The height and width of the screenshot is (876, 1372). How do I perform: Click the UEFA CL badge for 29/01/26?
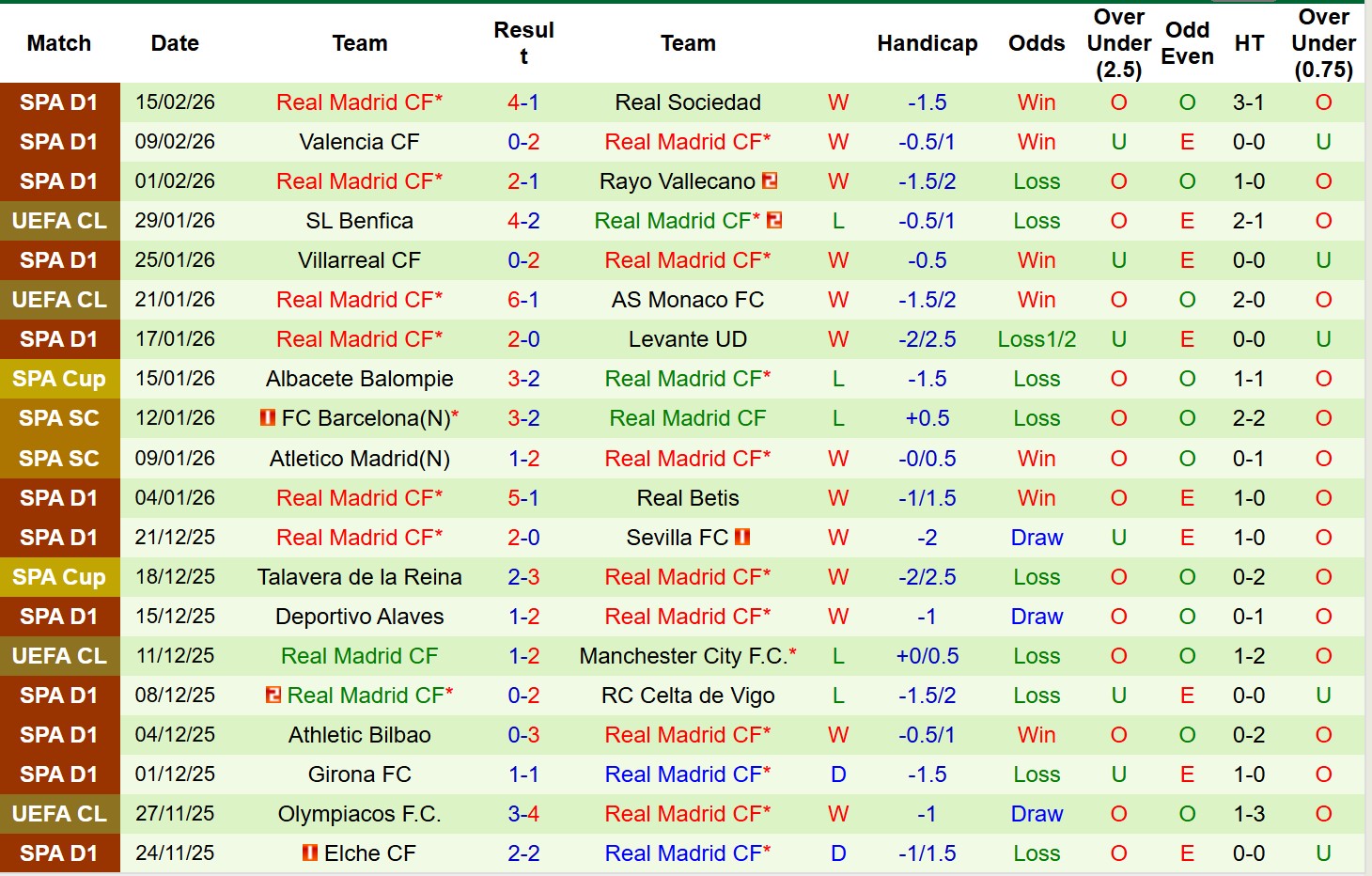[59, 221]
